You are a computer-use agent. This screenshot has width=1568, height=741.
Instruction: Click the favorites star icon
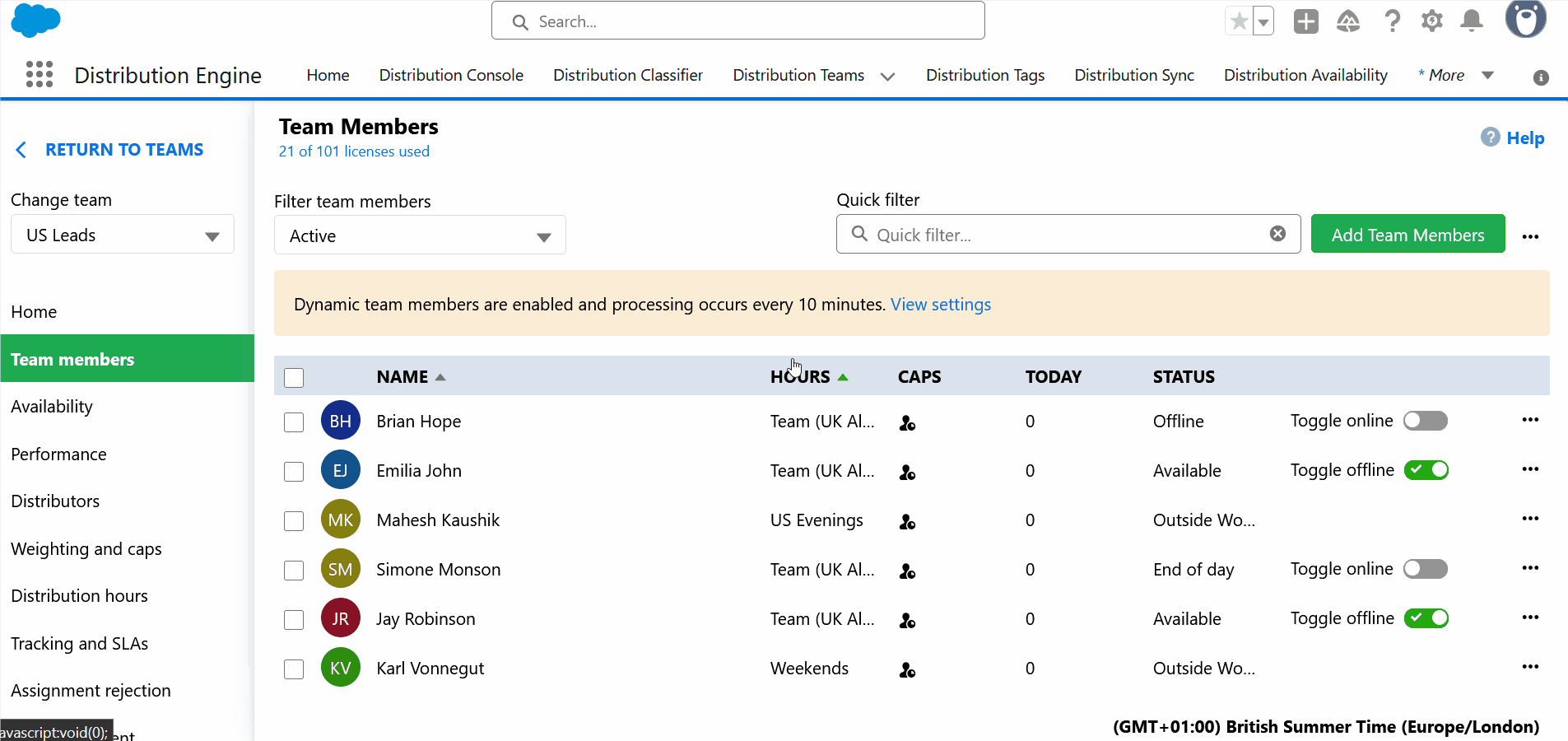(x=1239, y=21)
